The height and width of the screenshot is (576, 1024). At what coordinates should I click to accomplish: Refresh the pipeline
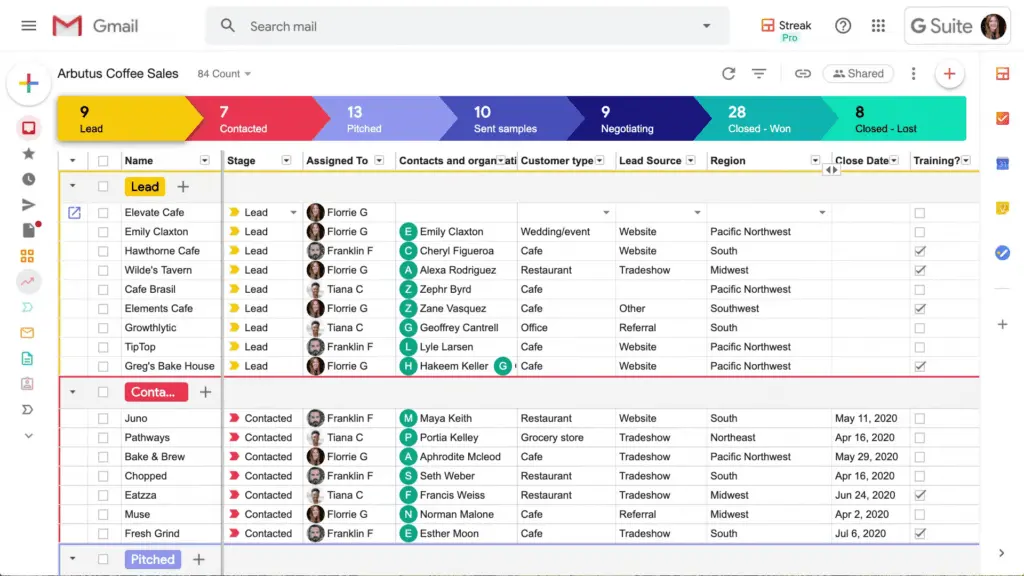click(x=729, y=74)
